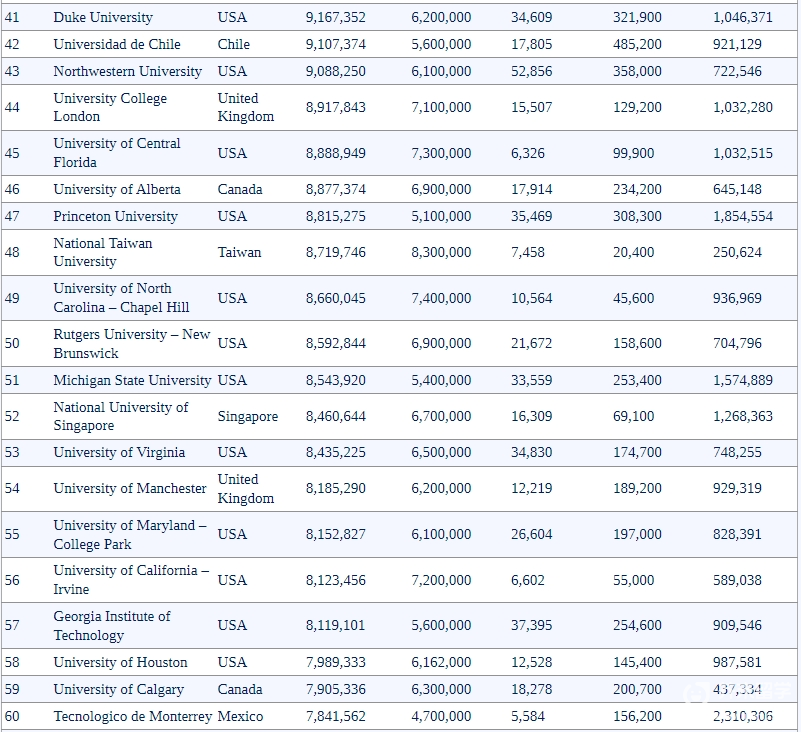Click Northwestern University row name
The height and width of the screenshot is (732, 801).
tap(127, 71)
